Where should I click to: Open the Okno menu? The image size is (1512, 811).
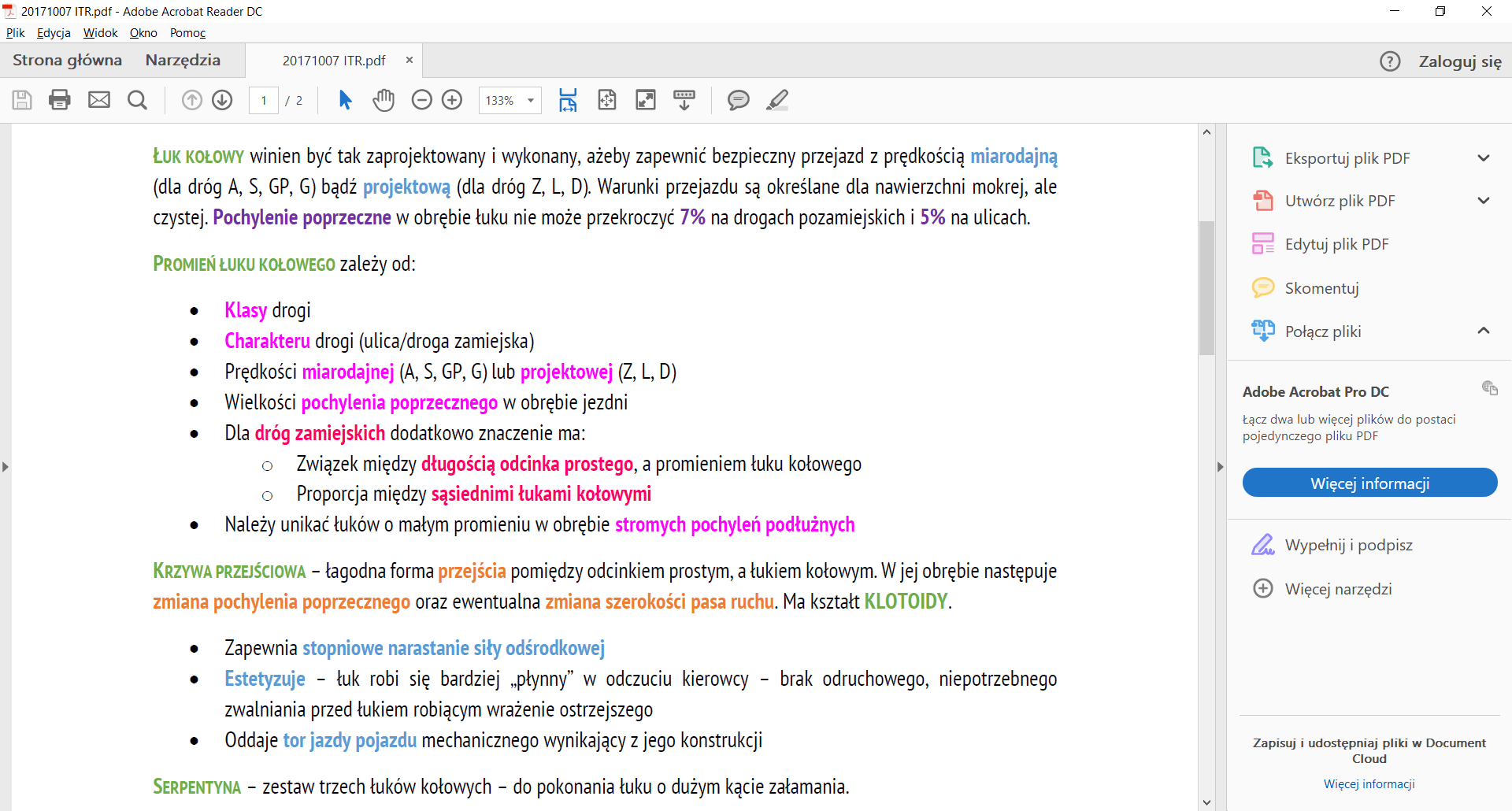coord(143,33)
